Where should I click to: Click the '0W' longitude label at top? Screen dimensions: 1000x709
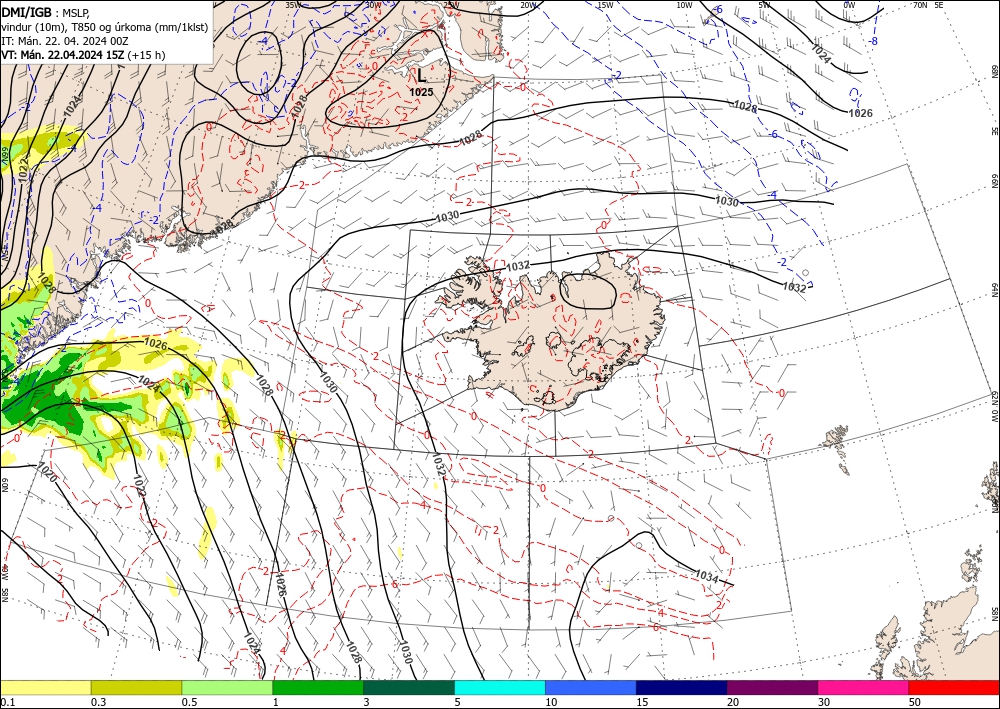coord(849,5)
